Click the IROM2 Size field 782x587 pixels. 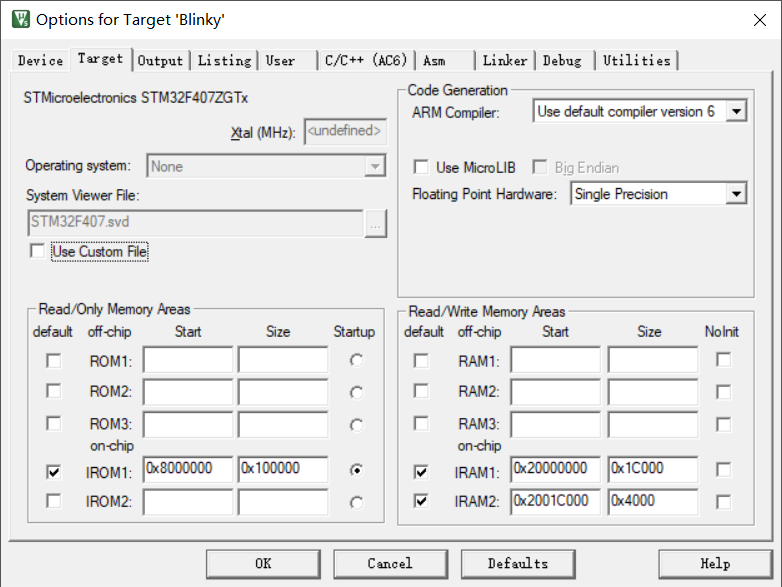pos(283,502)
